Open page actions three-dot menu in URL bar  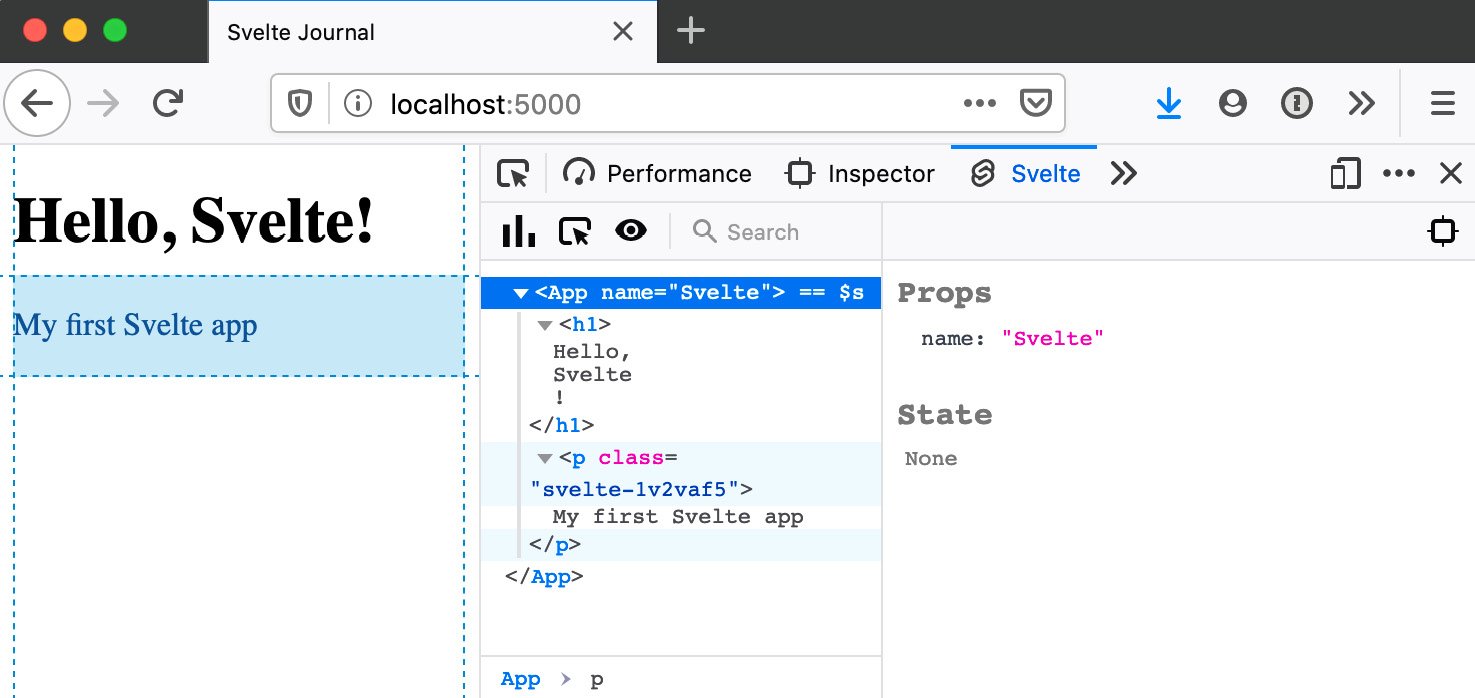[x=979, y=103]
